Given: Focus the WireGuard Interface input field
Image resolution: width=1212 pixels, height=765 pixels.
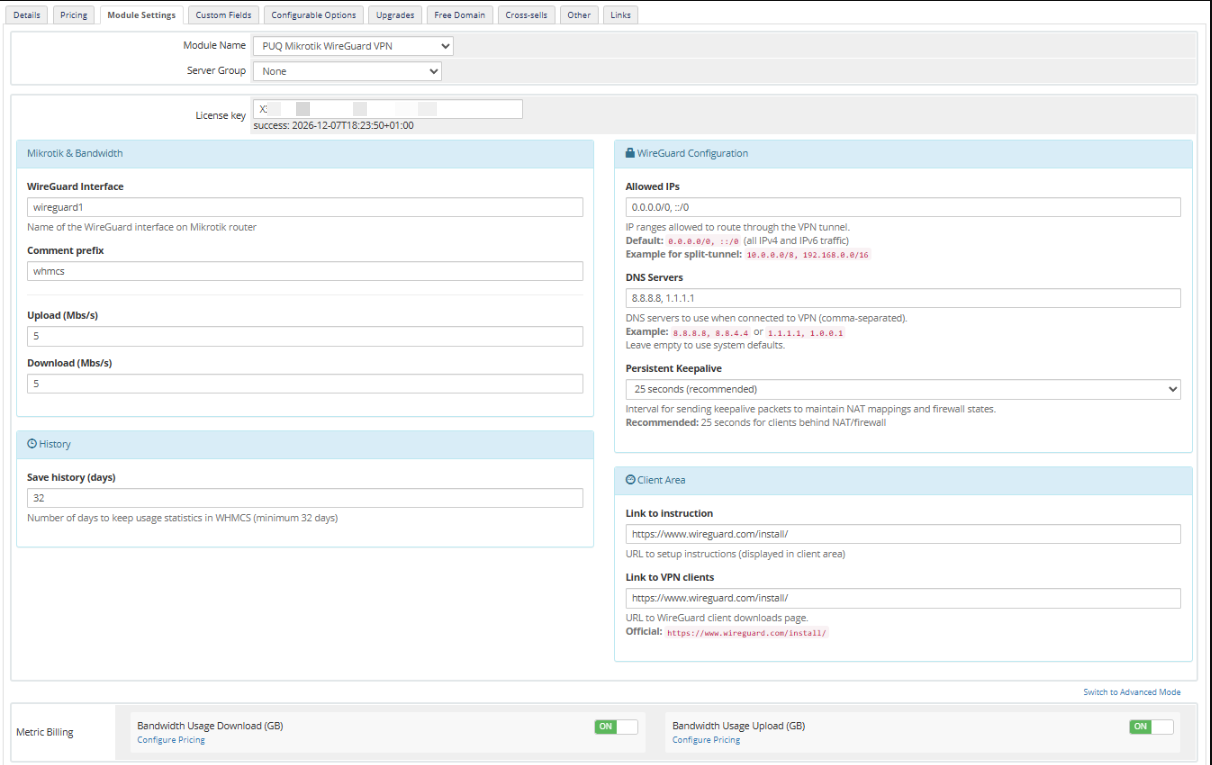Looking at the screenshot, I should [x=304, y=207].
